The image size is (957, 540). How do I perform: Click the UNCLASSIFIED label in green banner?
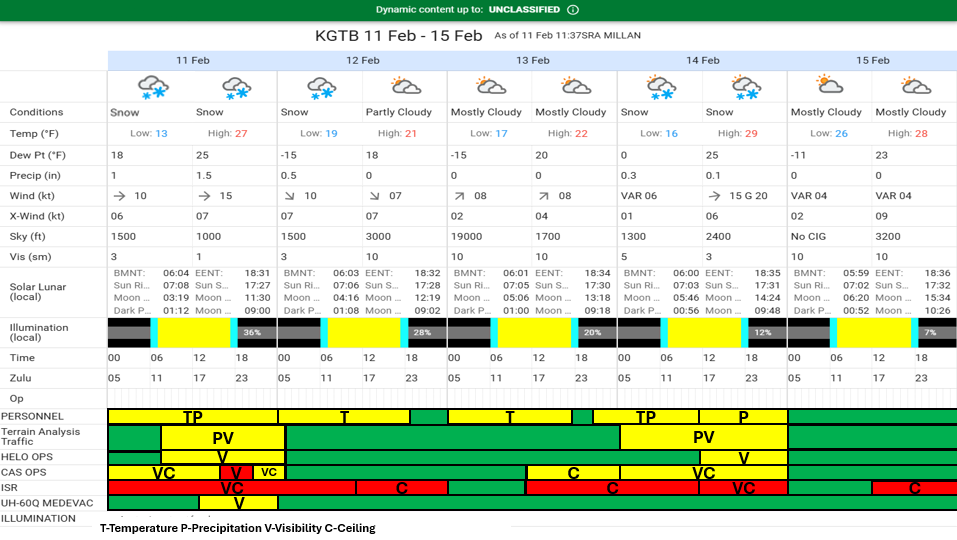pos(525,9)
